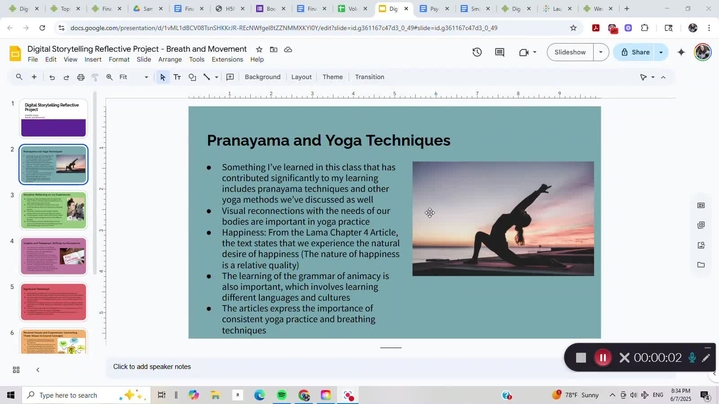Screen dimensions: 719x404
Task: Click the undo arrow in toolbar
Action: pyautogui.click(x=52, y=77)
